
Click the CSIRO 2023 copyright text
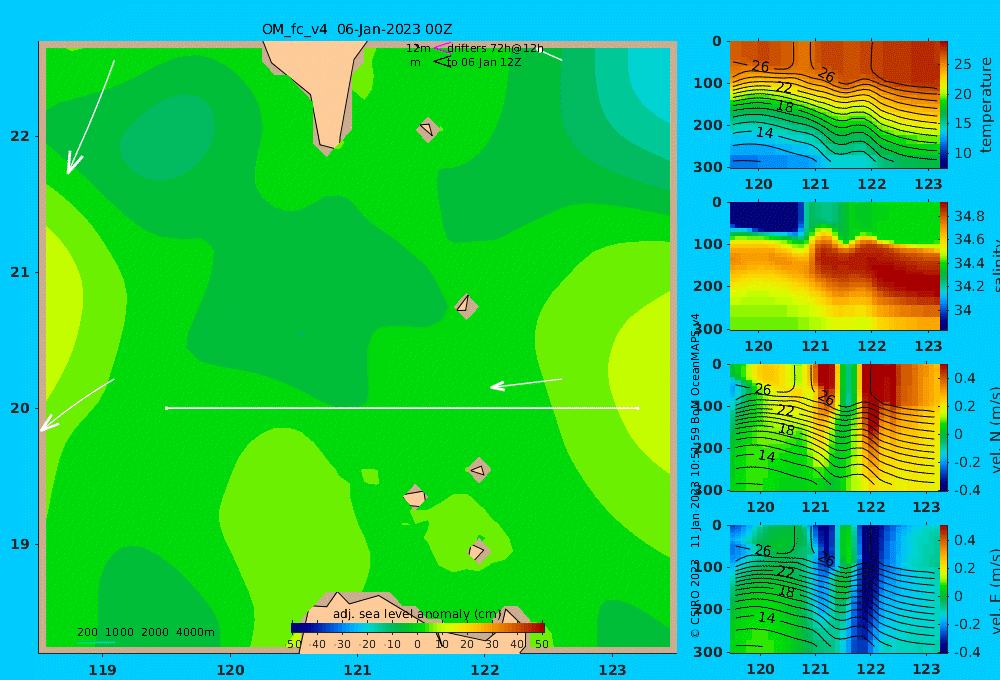(x=695, y=598)
